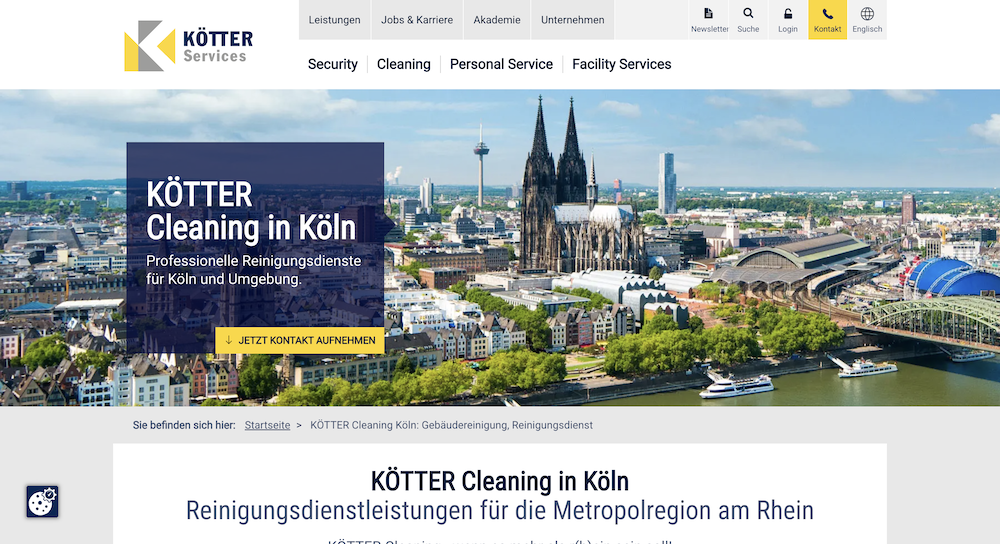The height and width of the screenshot is (544, 1000).
Task: Go to Personal Service section
Action: coord(501,64)
